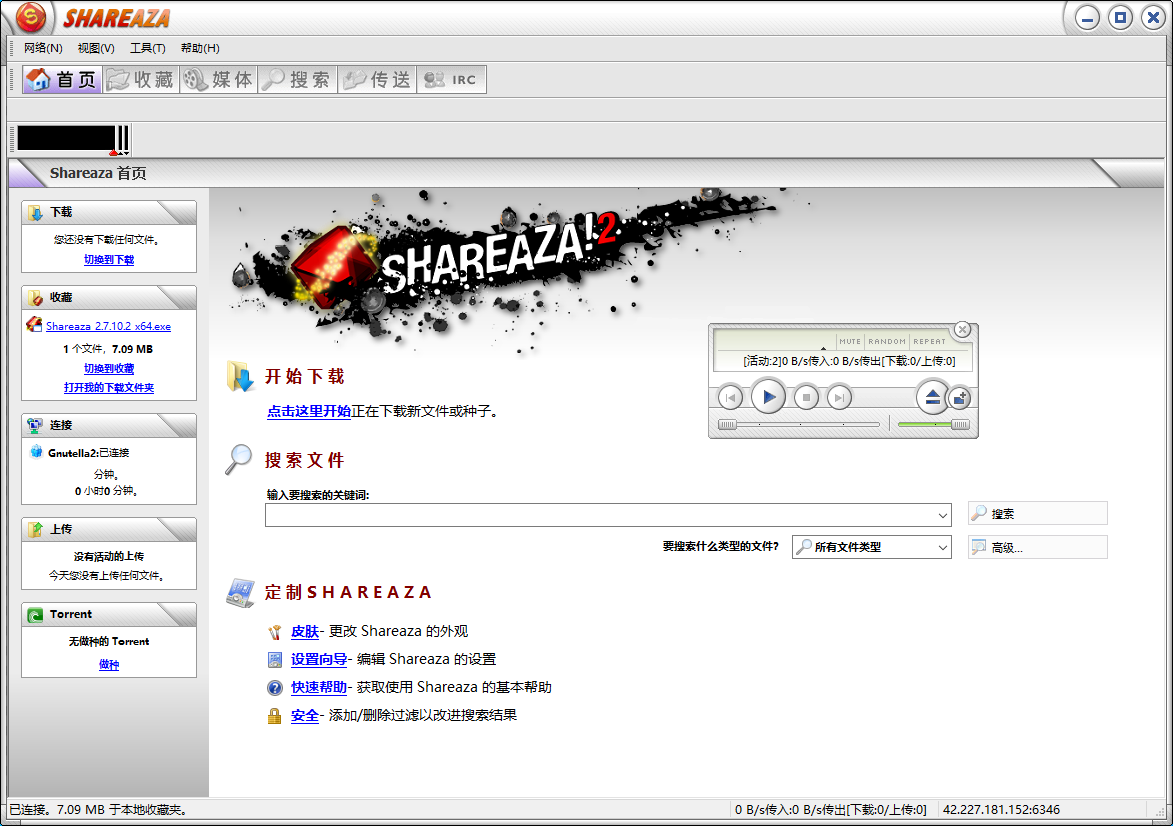Skip to the next track in the media player
The width and height of the screenshot is (1173, 826).
(x=839, y=397)
